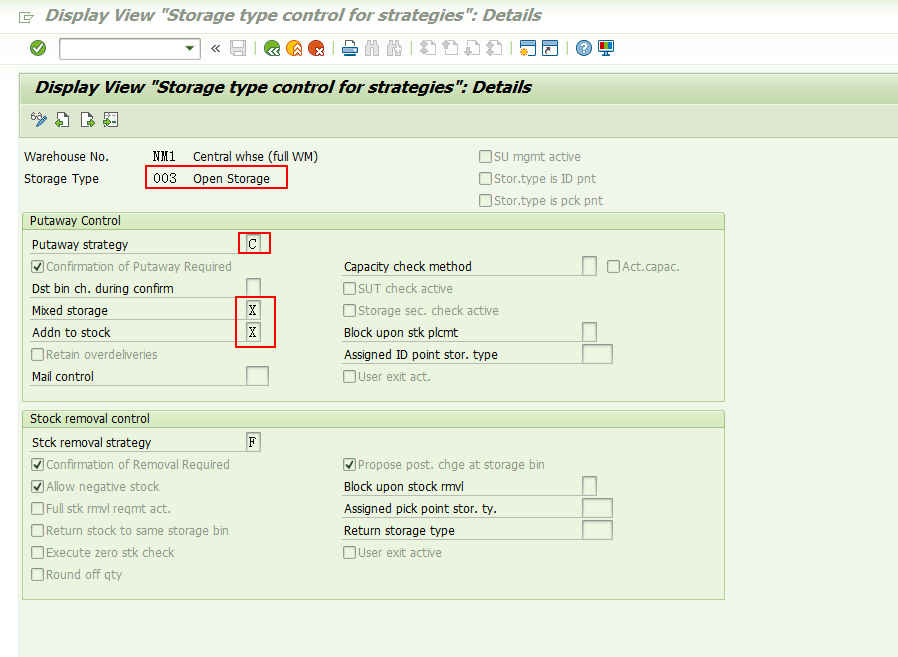Click the Create New Session icon
The width and height of the screenshot is (898, 657).
(527, 48)
